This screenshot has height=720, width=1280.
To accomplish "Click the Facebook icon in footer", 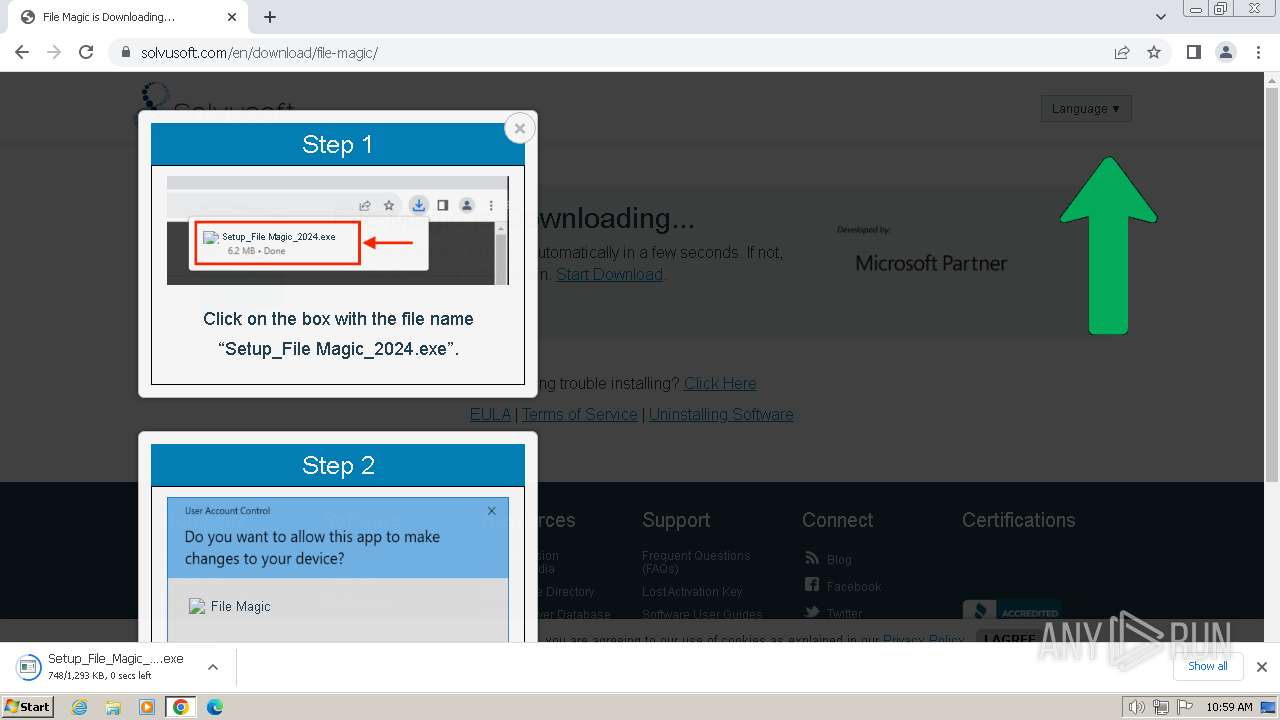I will pyautogui.click(x=812, y=585).
